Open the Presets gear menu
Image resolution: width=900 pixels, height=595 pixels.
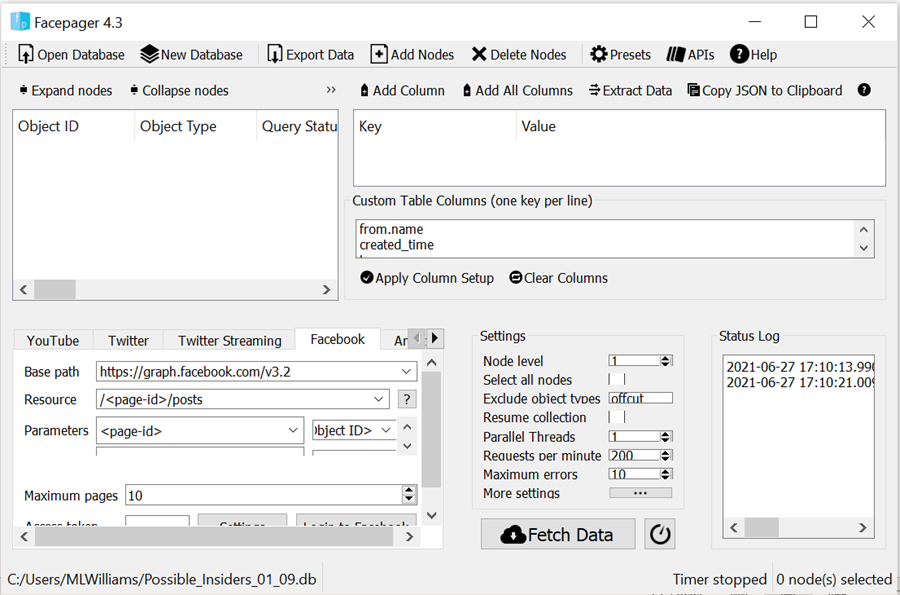point(620,55)
